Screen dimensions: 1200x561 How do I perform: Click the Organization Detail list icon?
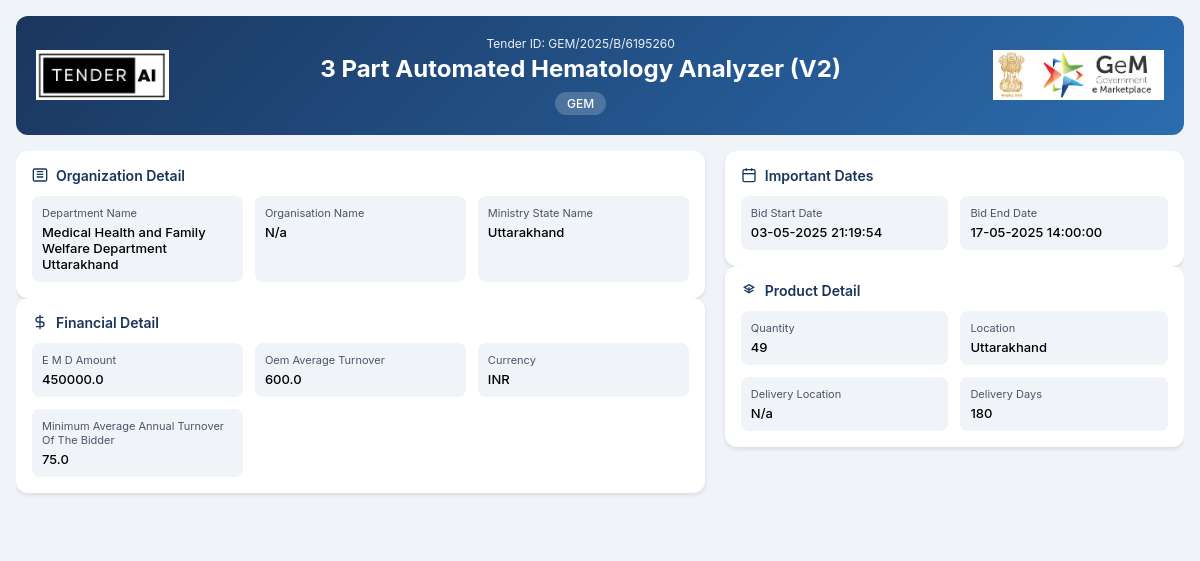[x=40, y=175]
